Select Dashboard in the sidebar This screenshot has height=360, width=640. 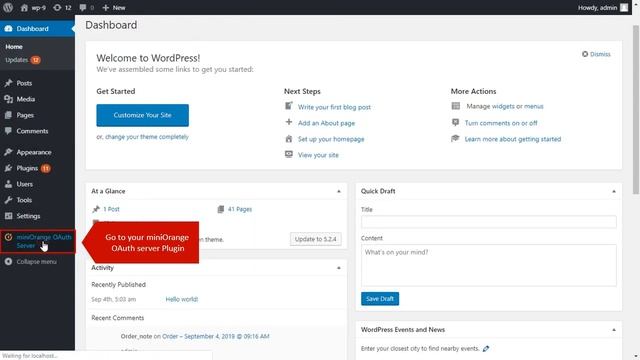pyautogui.click(x=37, y=29)
